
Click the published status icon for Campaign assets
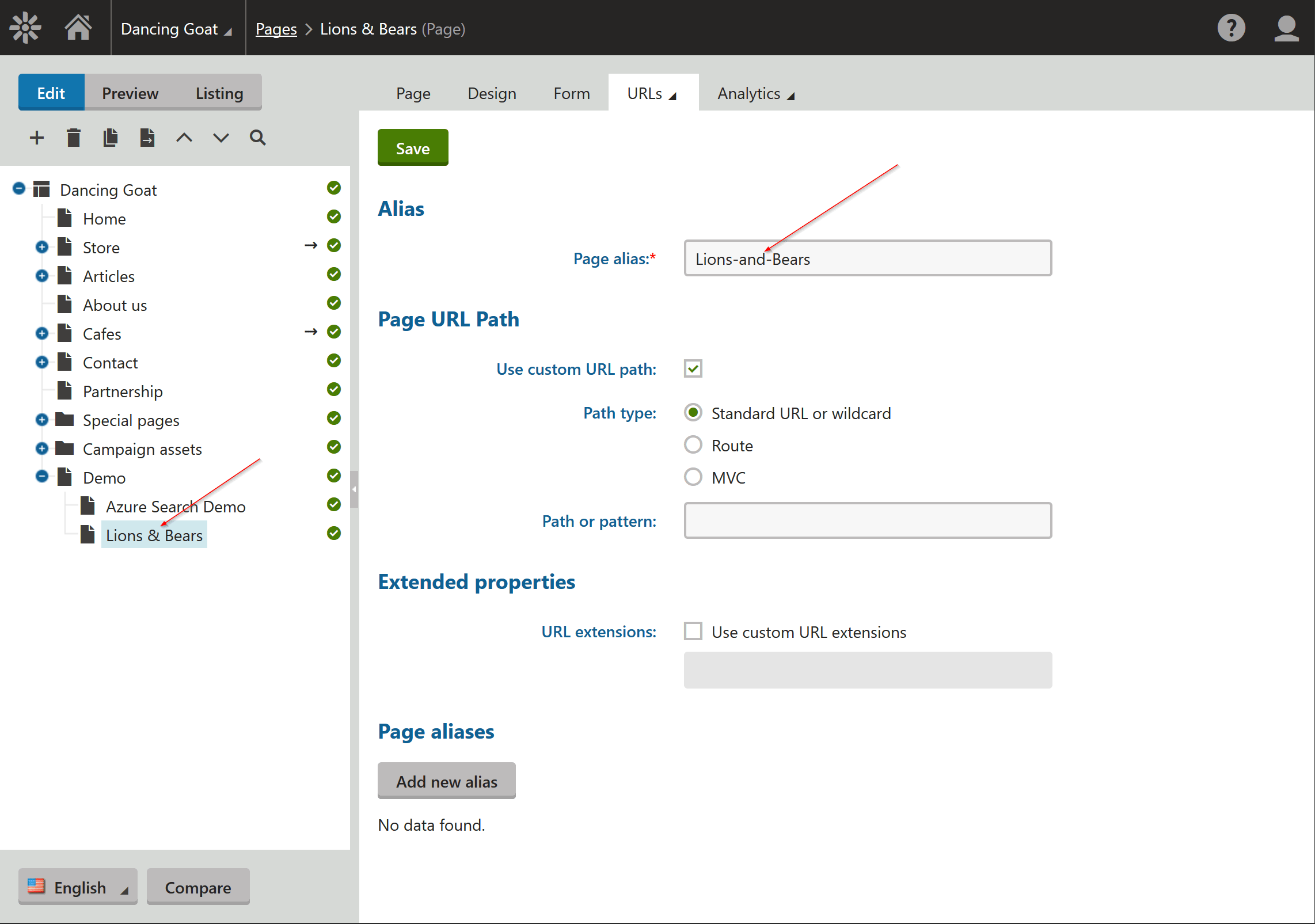tap(334, 447)
